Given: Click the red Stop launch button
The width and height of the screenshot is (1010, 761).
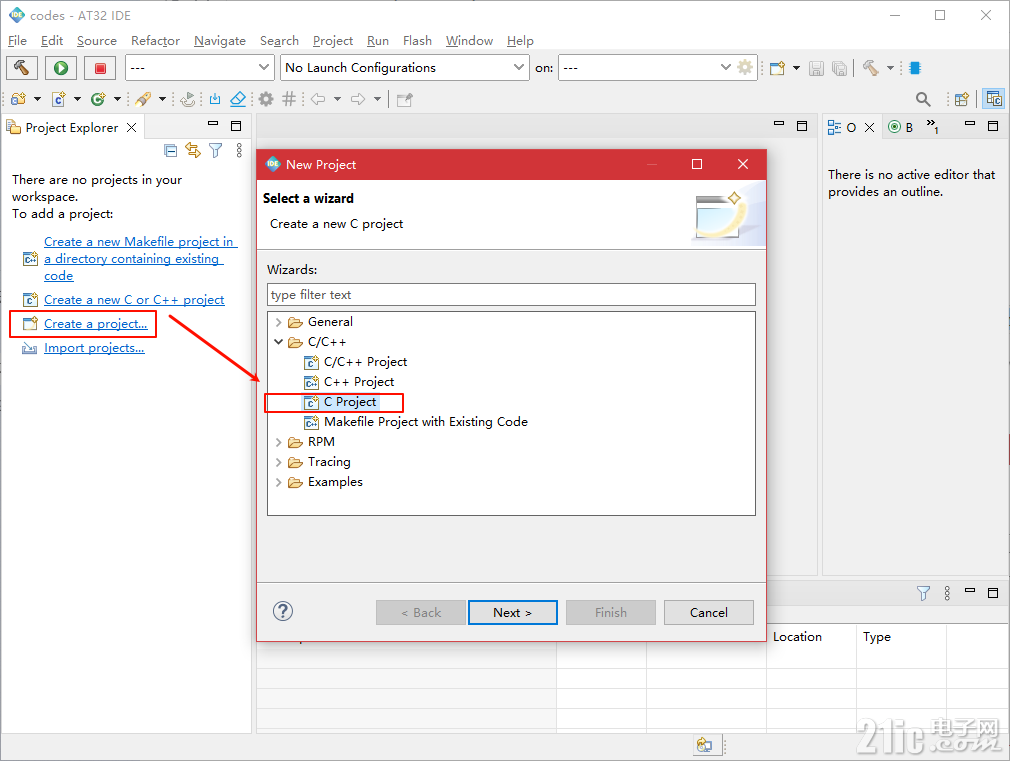Looking at the screenshot, I should coord(100,68).
